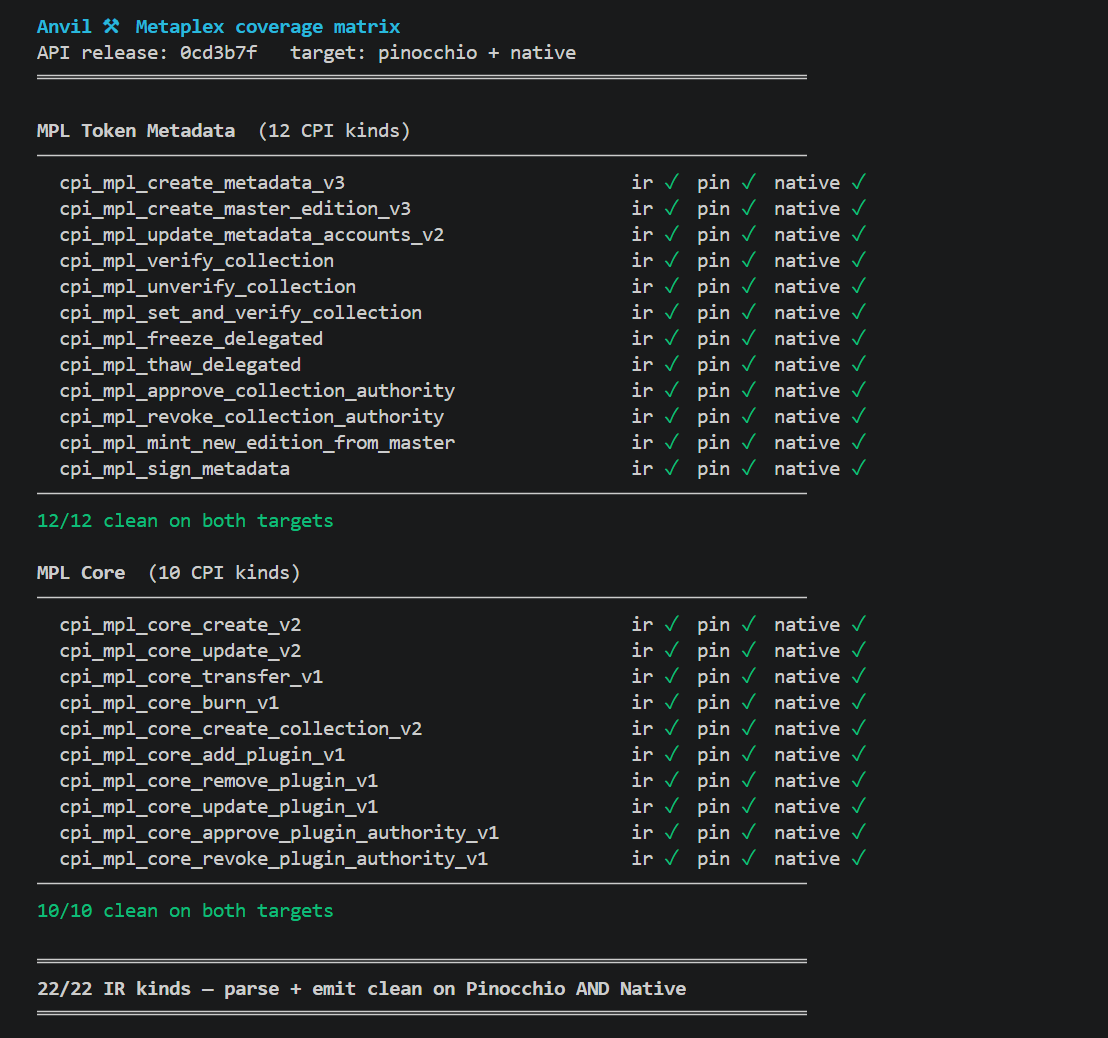This screenshot has height=1038, width=1108.
Task: Click native checkmark for cpi_mpl_approve_collection_authority
Action: (859, 391)
